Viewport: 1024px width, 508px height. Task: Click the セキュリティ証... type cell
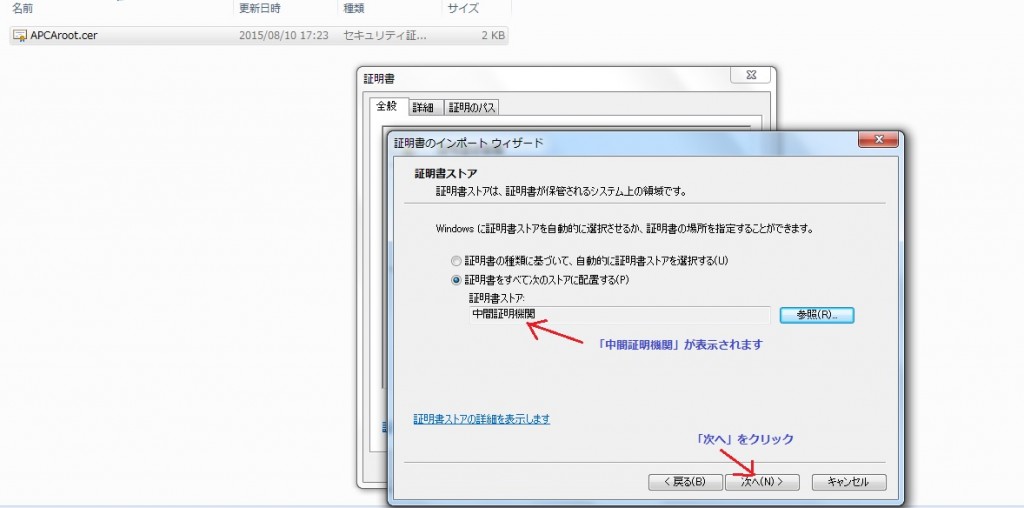385,35
